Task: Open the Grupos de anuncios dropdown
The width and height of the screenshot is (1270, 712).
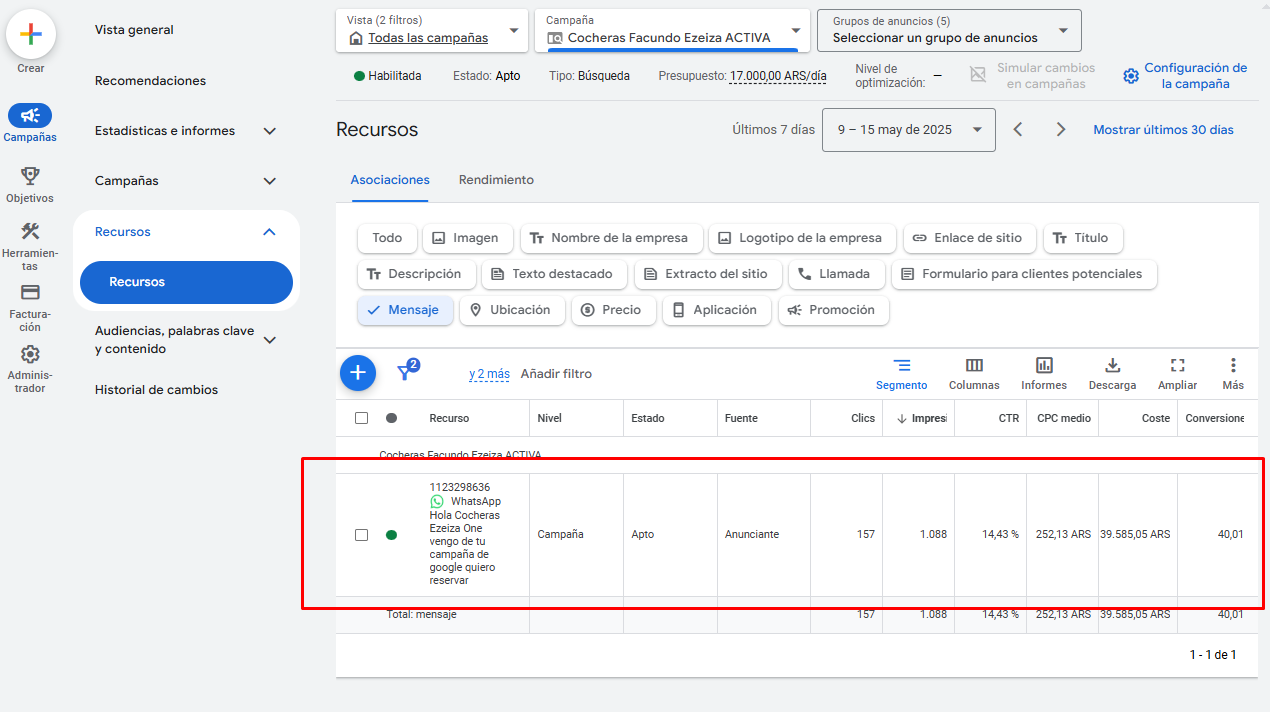Action: 949,31
